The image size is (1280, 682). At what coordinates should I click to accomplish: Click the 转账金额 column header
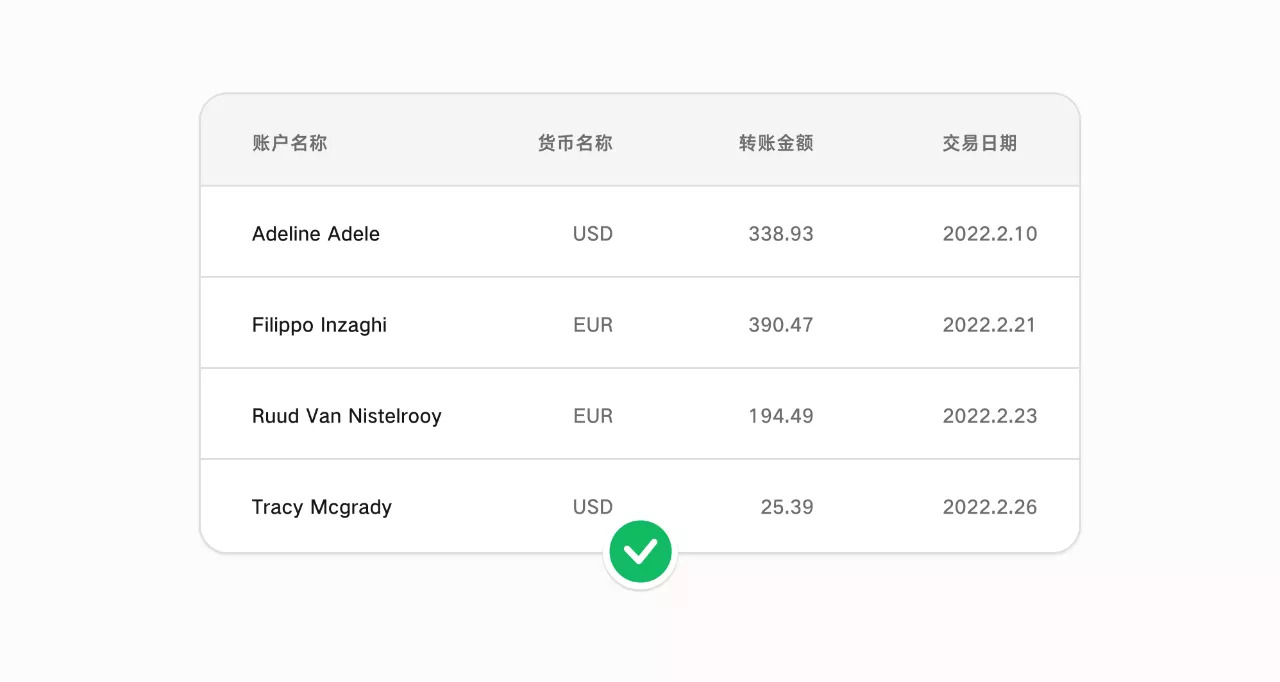point(776,143)
